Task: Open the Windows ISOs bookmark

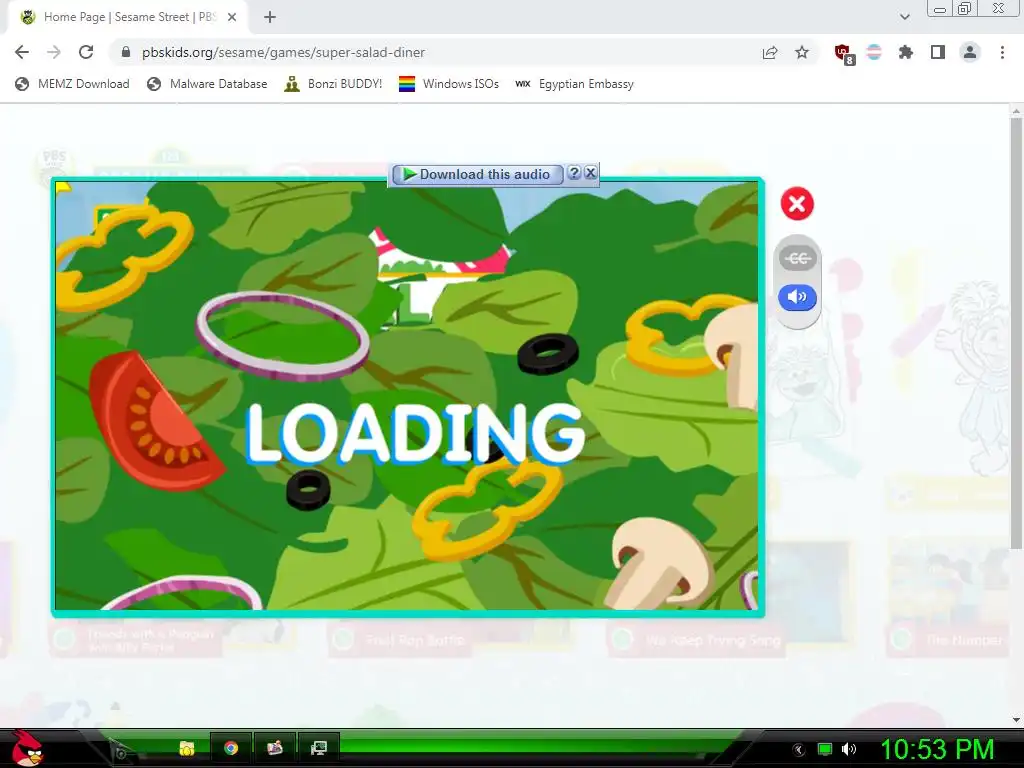Action: point(449,84)
